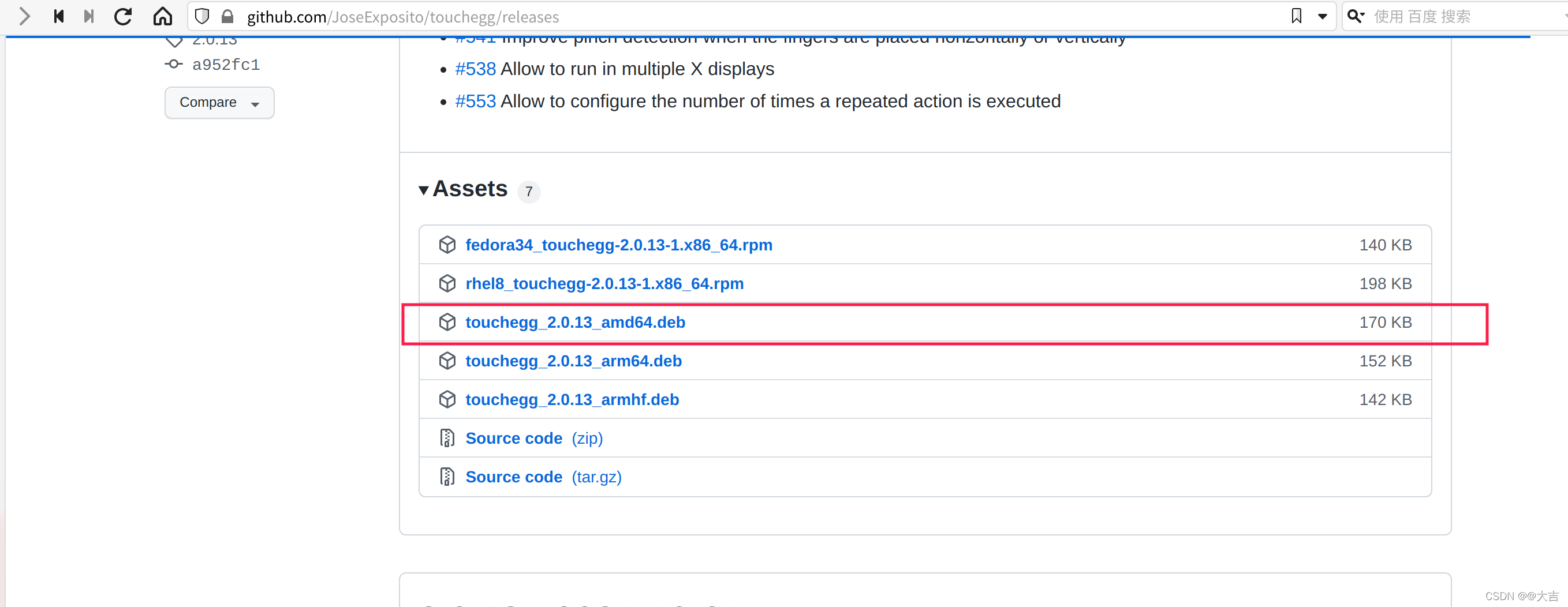Open issue #553 link

475,101
